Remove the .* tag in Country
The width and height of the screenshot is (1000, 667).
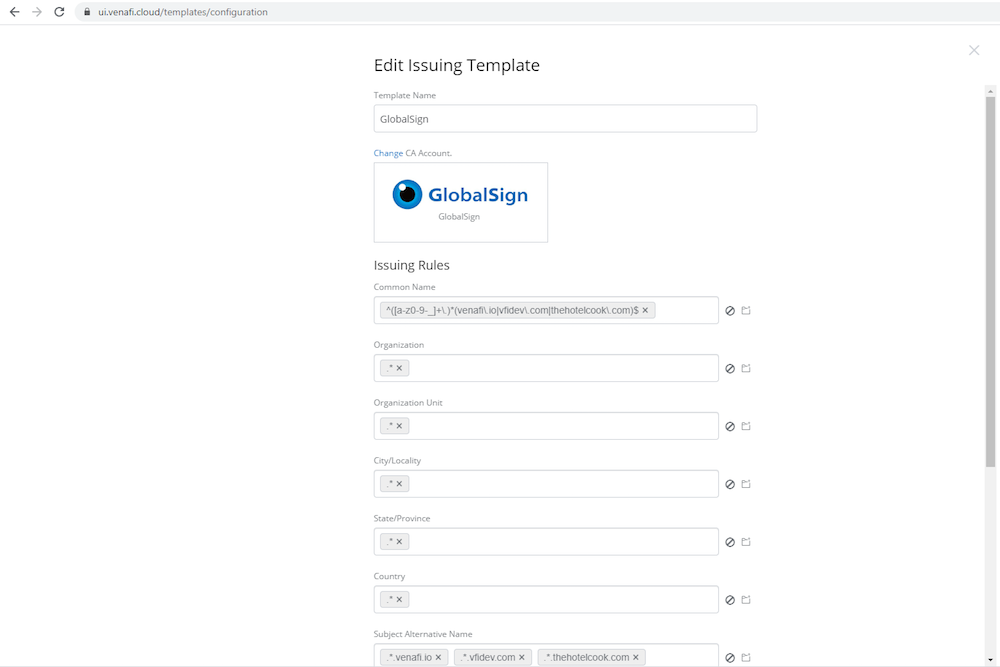point(399,599)
